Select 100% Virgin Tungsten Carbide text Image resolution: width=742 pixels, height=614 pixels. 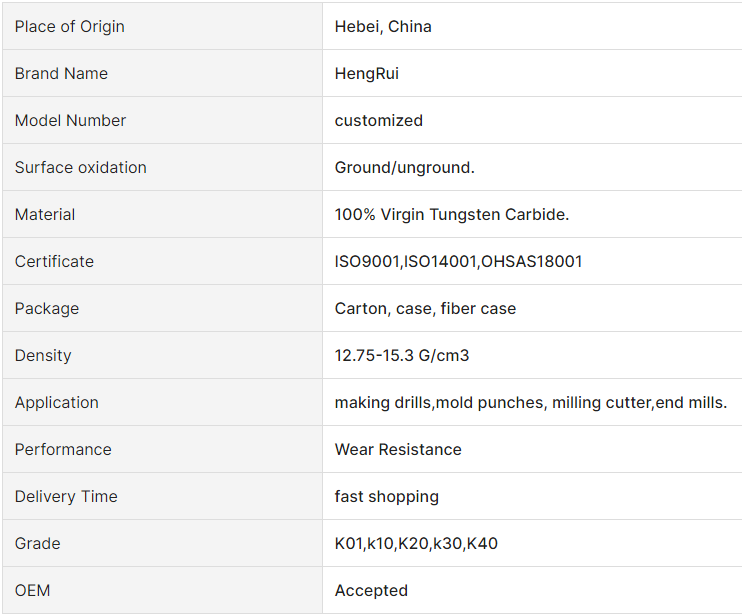(451, 215)
